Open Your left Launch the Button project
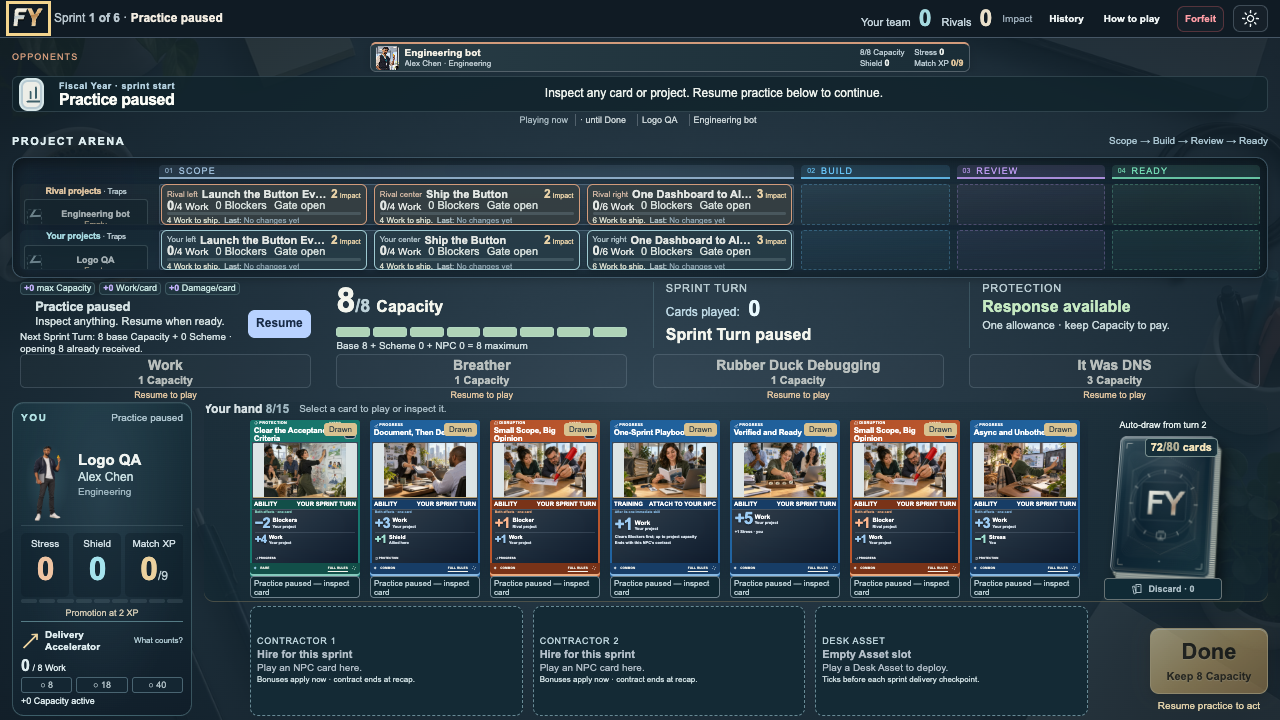The width and height of the screenshot is (1280, 720). [263, 250]
